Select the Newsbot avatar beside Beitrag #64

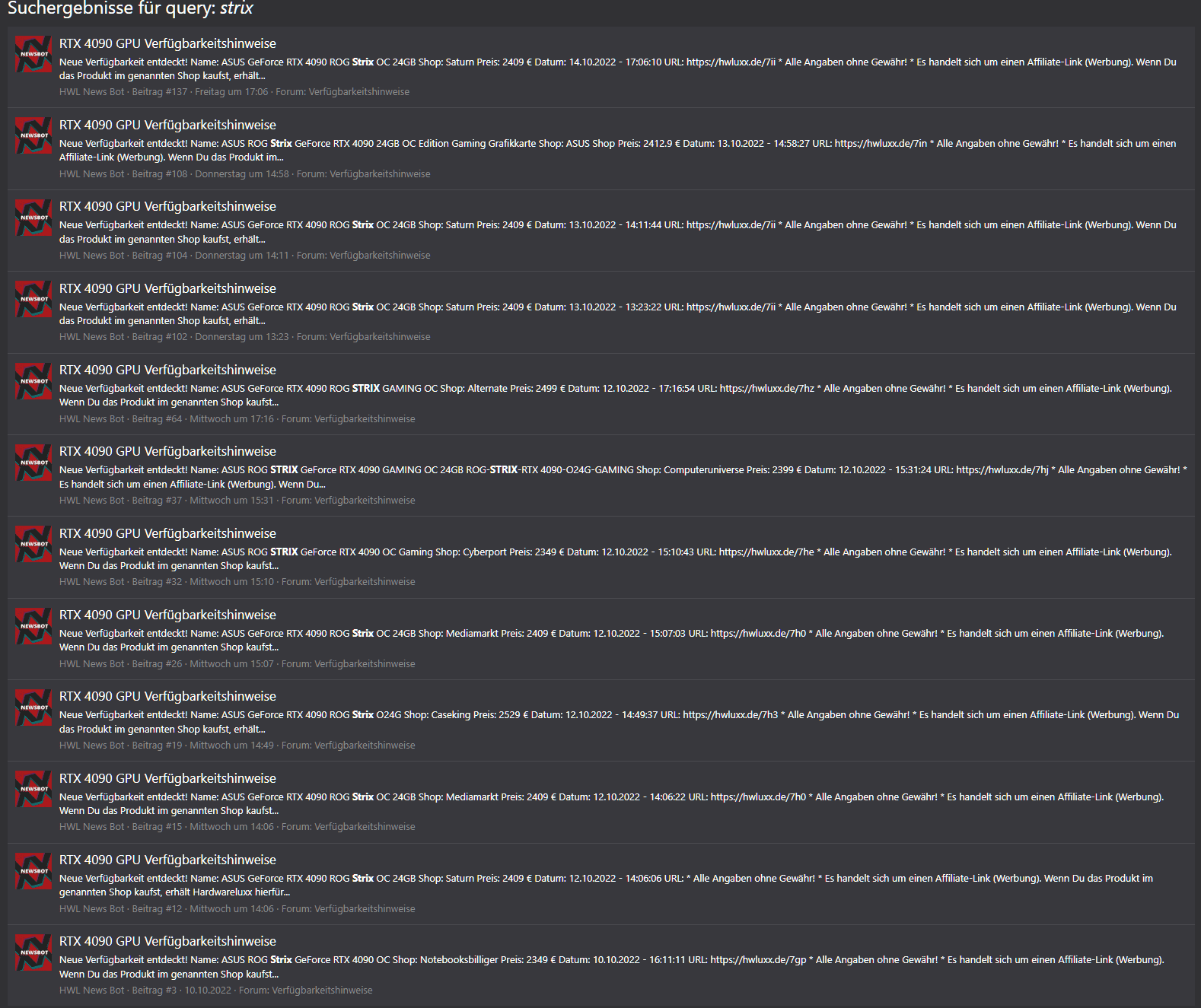tap(33, 381)
